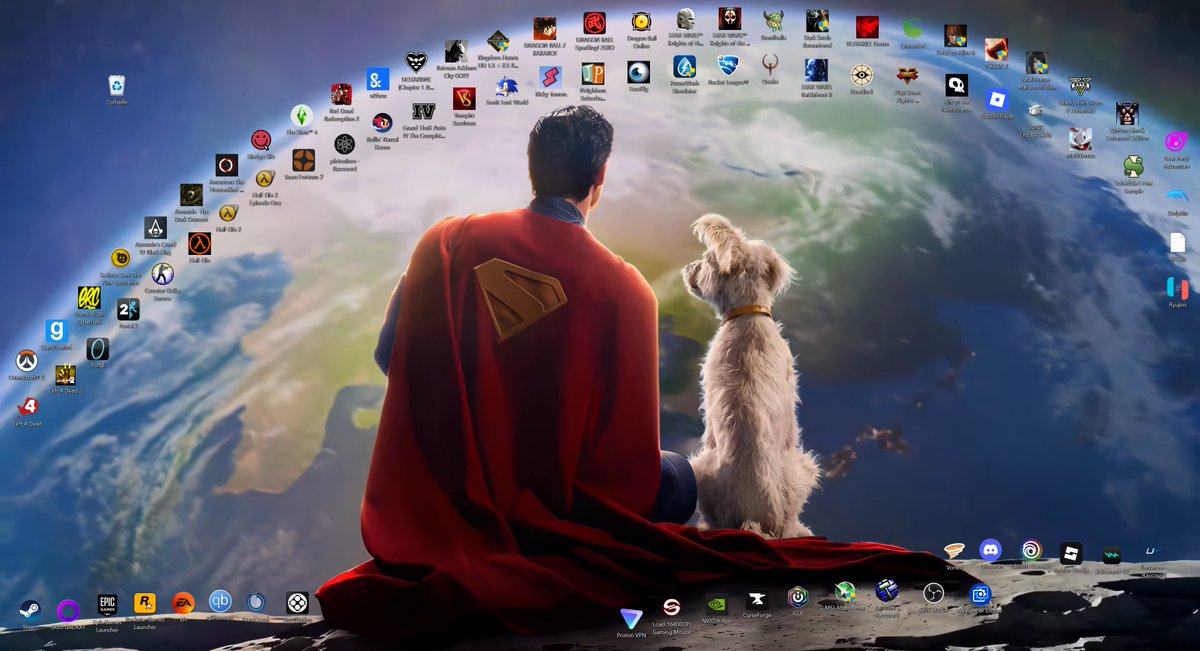Launch the Tekken 7 shortcut
The width and height of the screenshot is (1200, 651).
[995, 49]
